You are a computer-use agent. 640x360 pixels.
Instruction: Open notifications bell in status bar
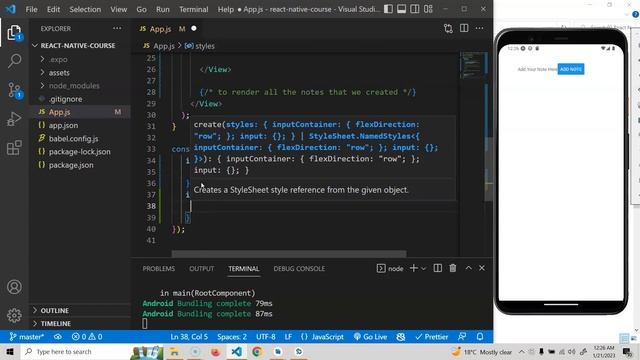pyautogui.click(x=480, y=337)
